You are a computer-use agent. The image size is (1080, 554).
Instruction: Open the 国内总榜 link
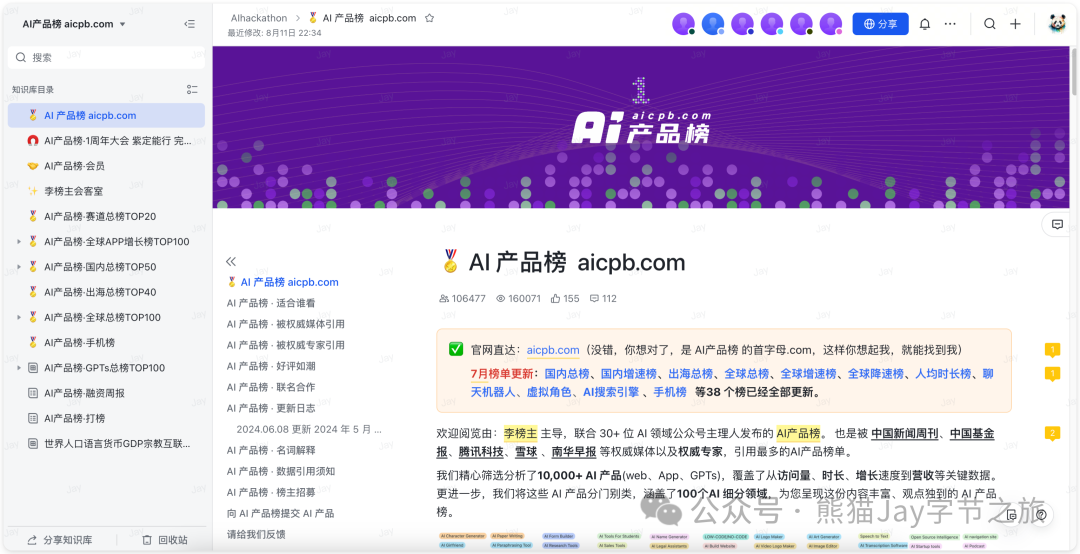pos(567,373)
